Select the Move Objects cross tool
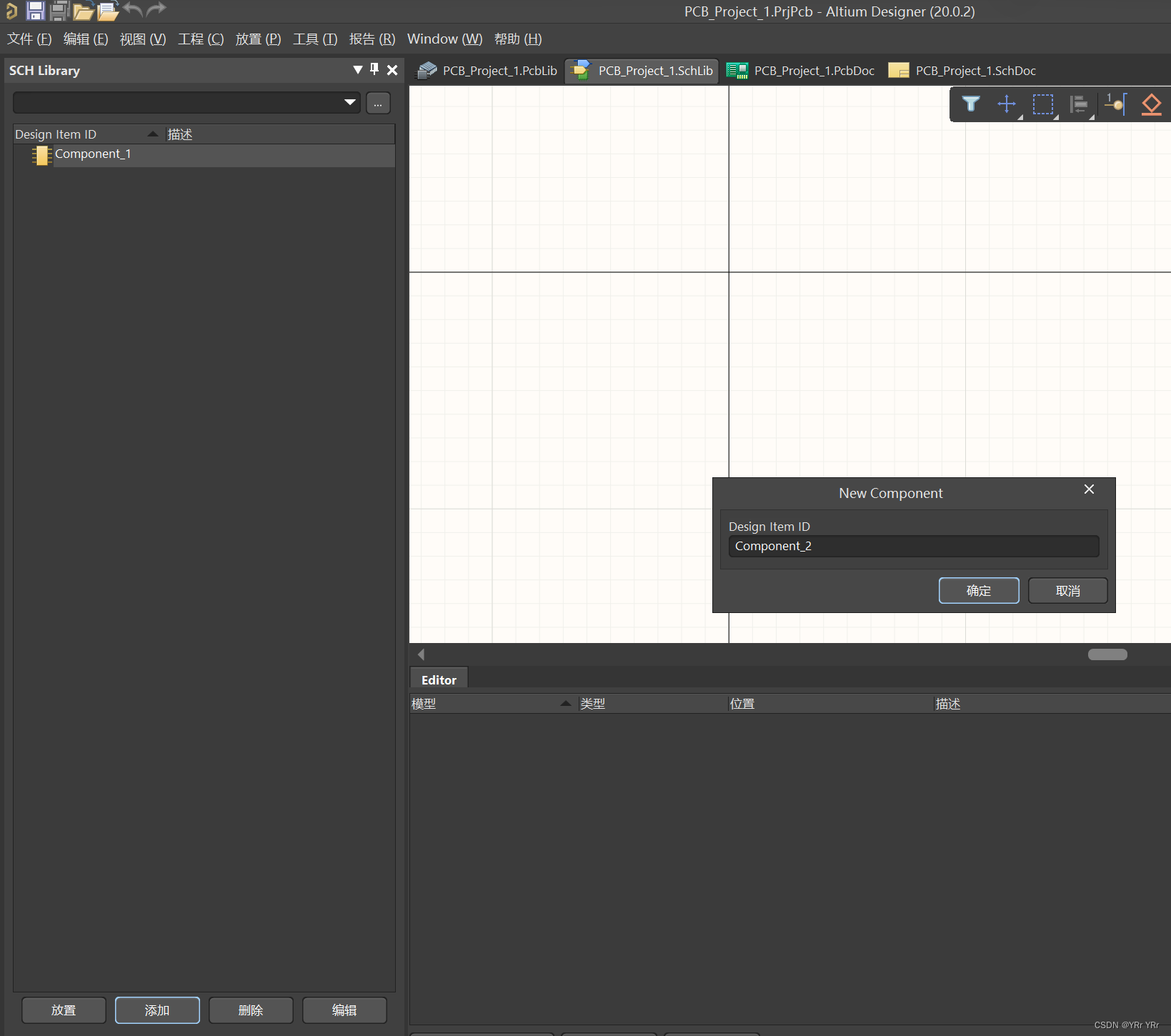The width and height of the screenshot is (1171, 1036). 1007,104
